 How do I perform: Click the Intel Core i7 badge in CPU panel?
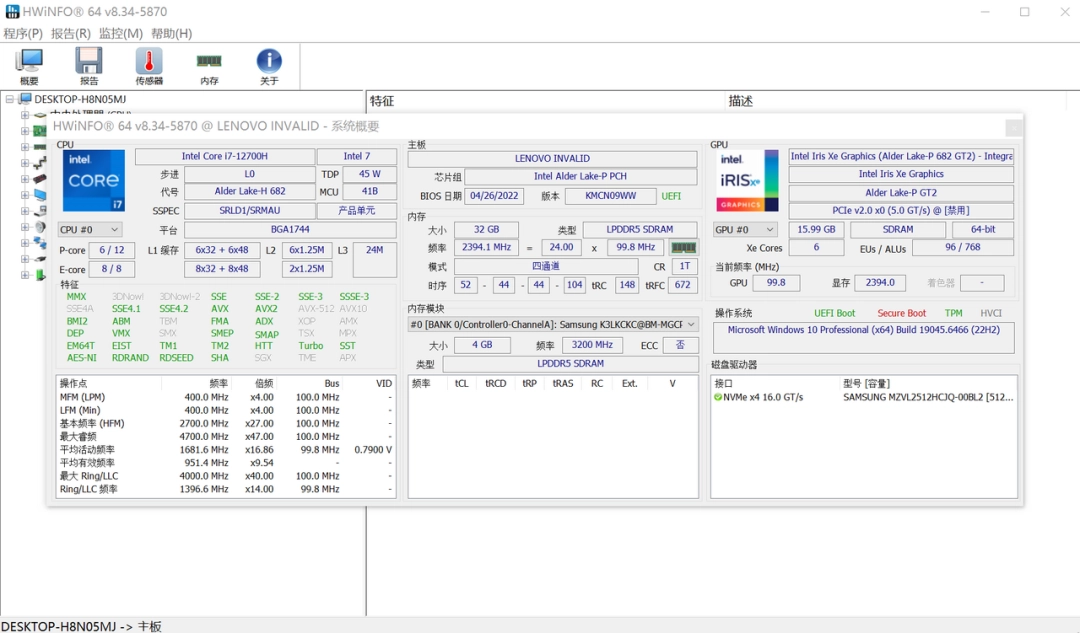[x=93, y=180]
